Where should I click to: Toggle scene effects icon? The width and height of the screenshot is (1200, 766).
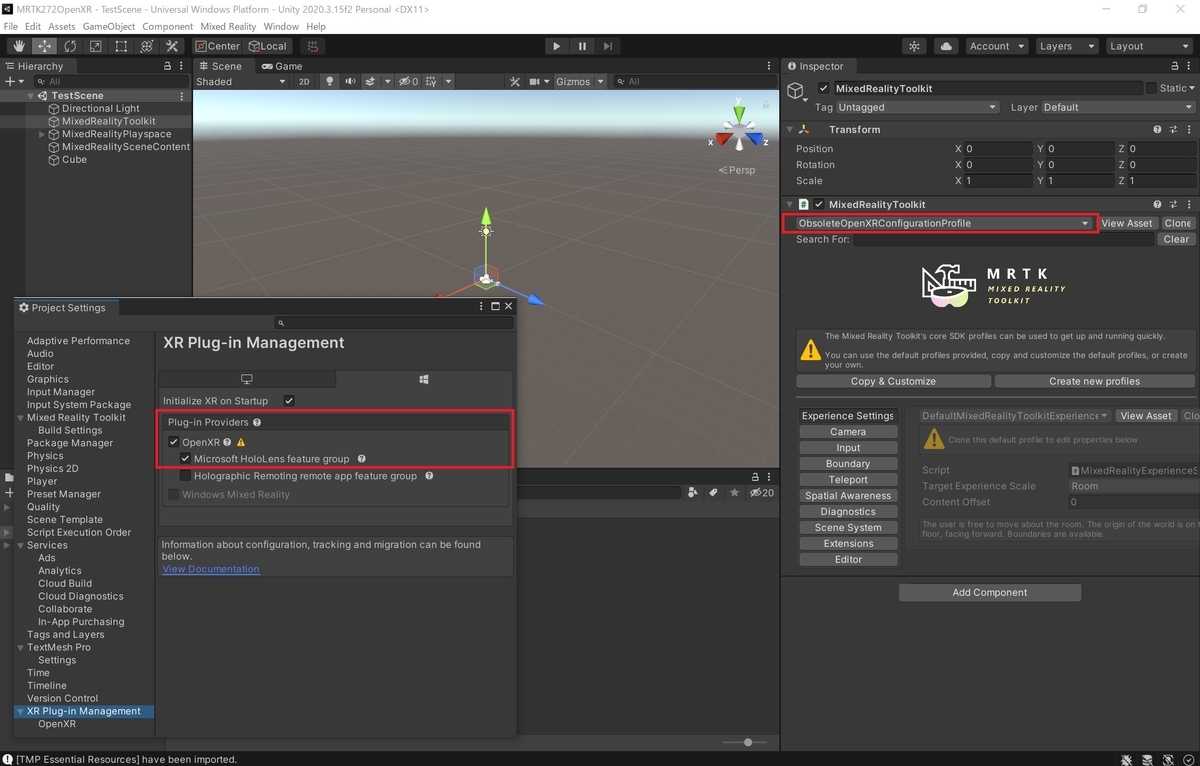coord(370,82)
